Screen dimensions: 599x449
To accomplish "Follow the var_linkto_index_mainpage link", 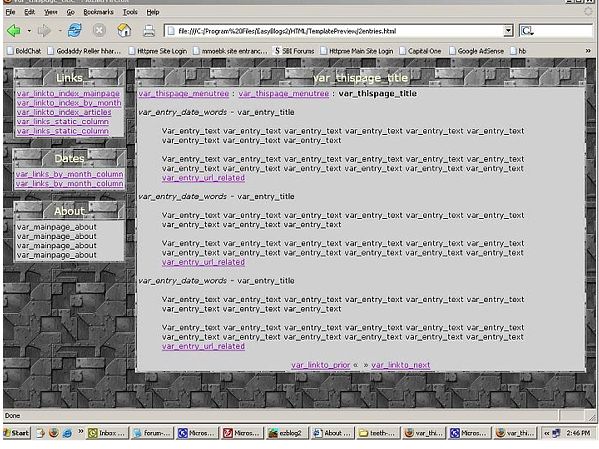I will click(x=68, y=94).
